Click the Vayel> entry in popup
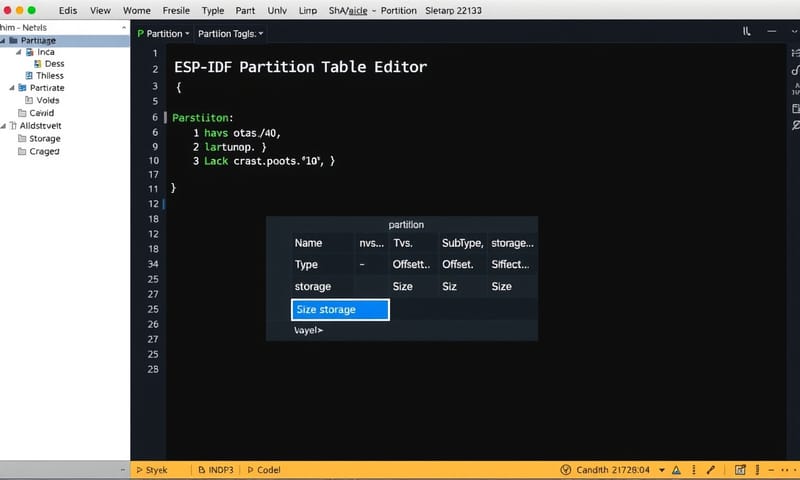 [309, 330]
